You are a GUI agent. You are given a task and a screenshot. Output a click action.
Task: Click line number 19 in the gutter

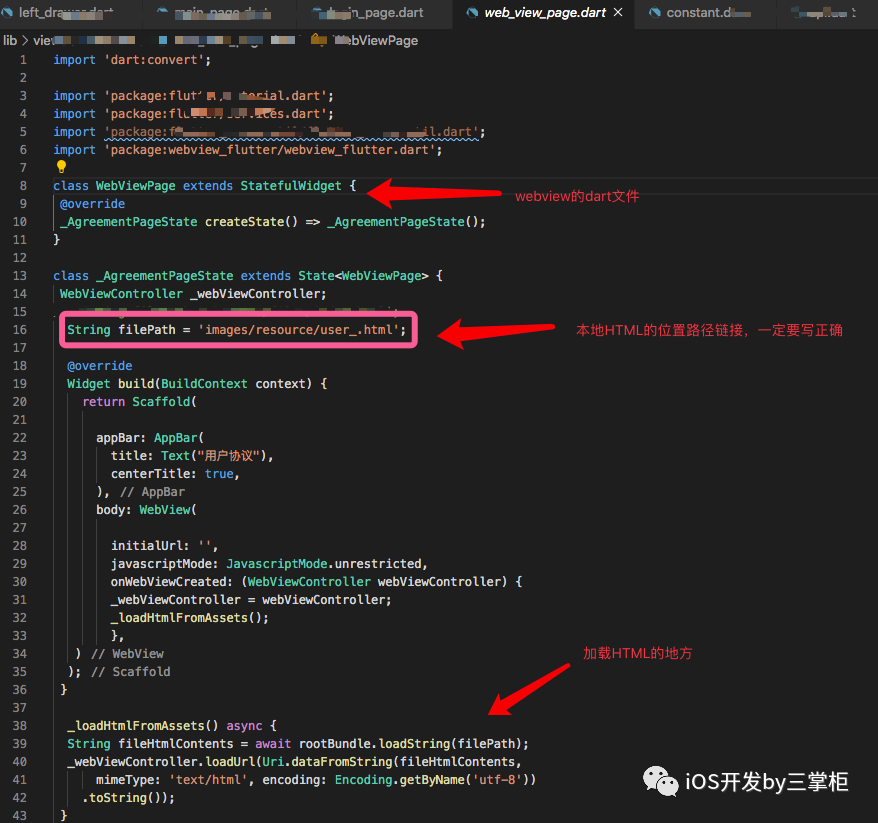click(20, 384)
